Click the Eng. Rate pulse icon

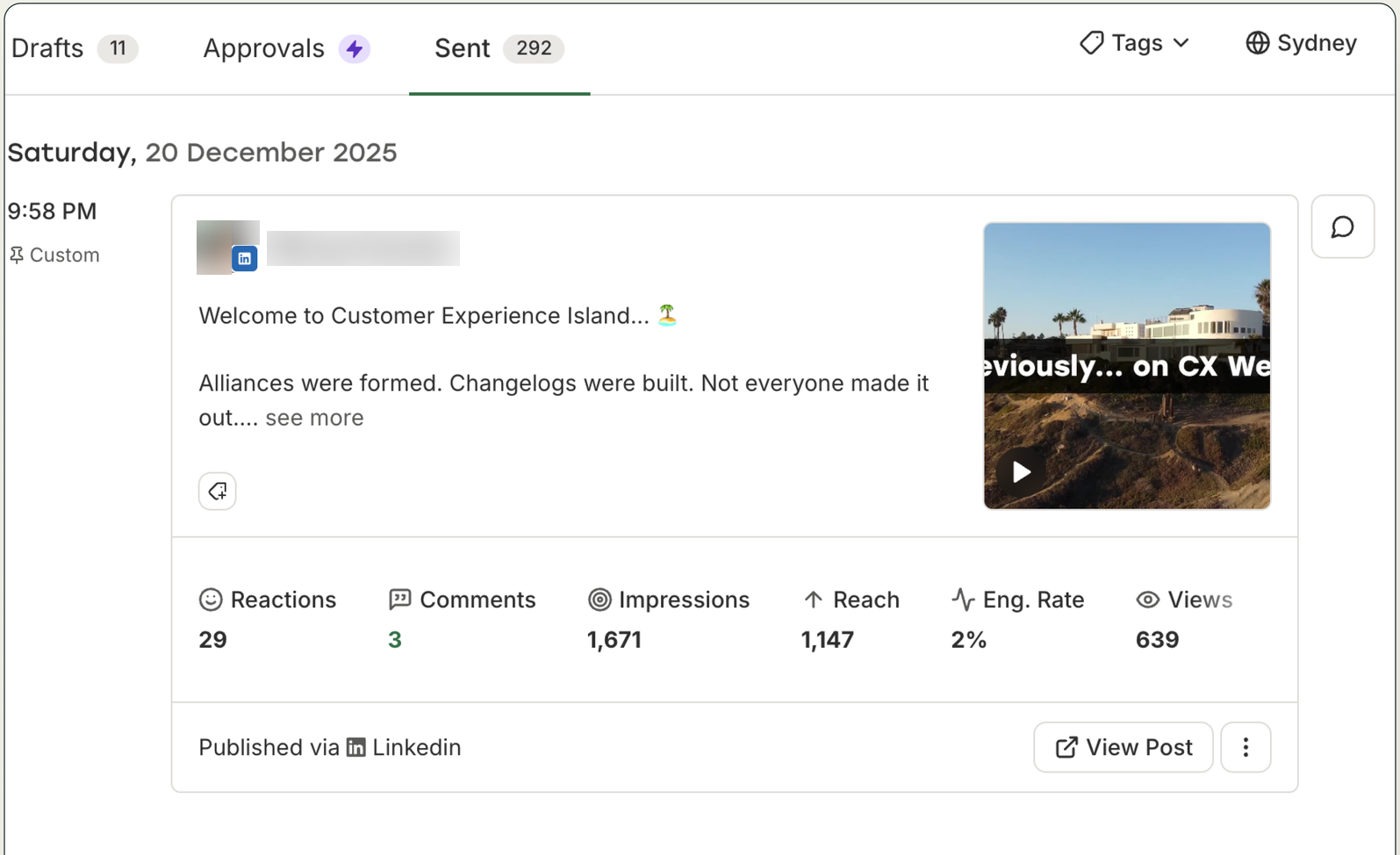coord(963,600)
